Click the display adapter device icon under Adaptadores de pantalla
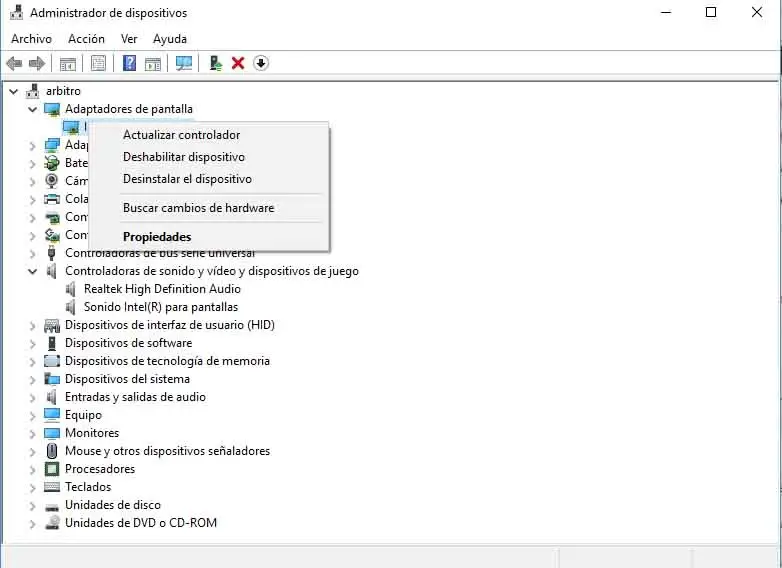Viewport: 782px width, 568px height. pyautogui.click(x=71, y=127)
